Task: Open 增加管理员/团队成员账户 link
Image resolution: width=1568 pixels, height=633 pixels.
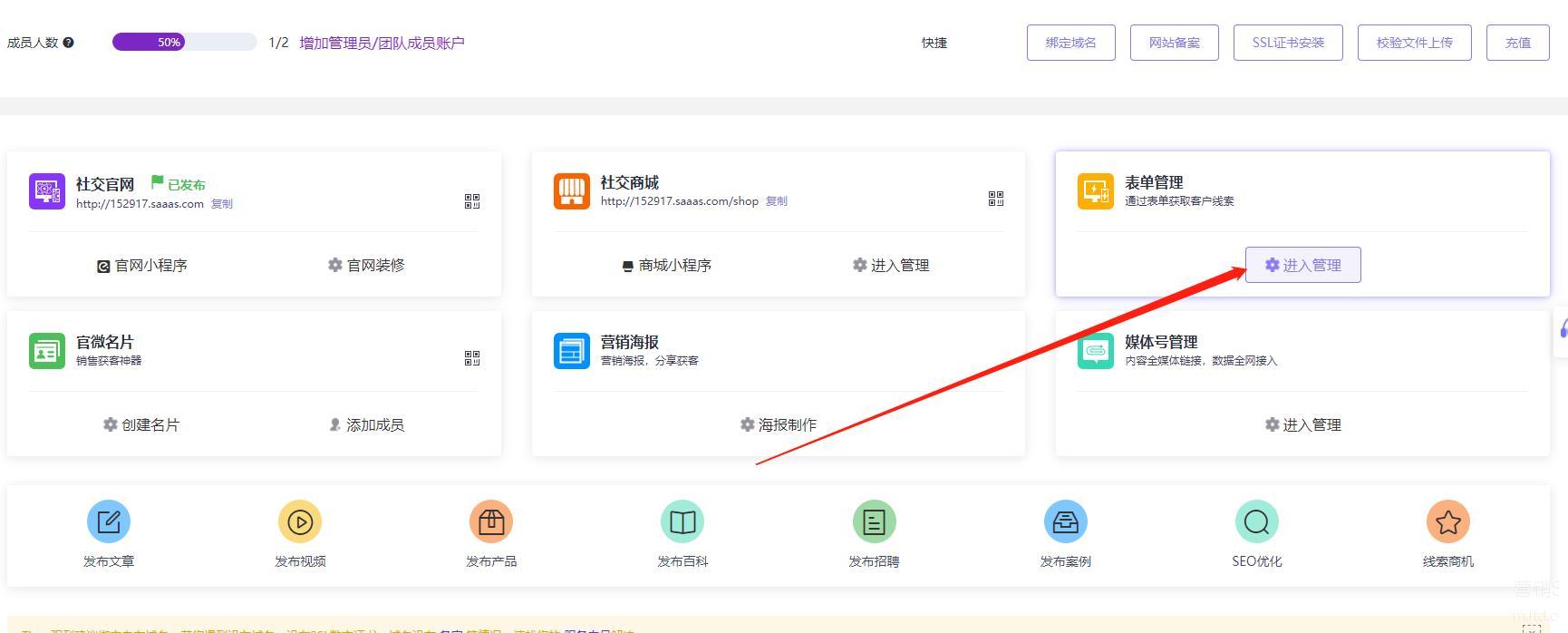Action: coord(382,43)
